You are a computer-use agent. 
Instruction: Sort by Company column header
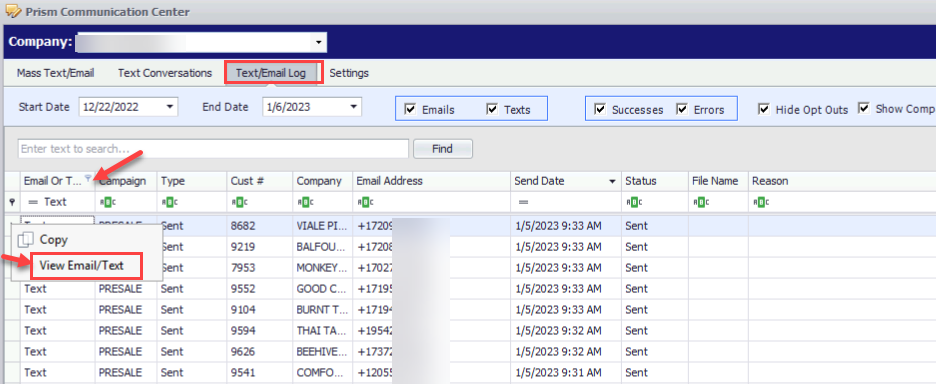click(322, 181)
